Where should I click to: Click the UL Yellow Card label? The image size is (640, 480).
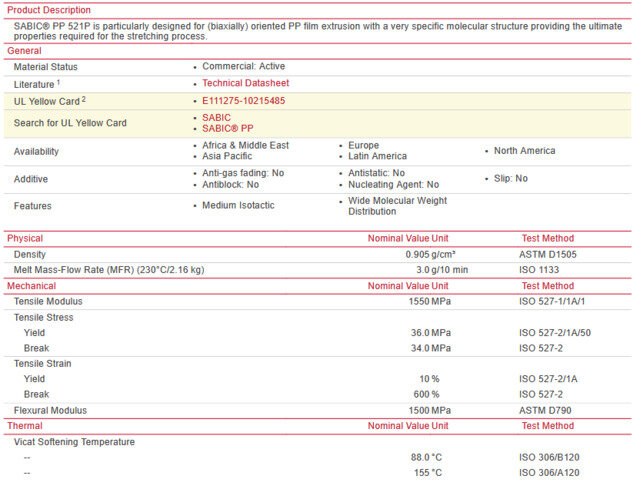(x=50, y=101)
